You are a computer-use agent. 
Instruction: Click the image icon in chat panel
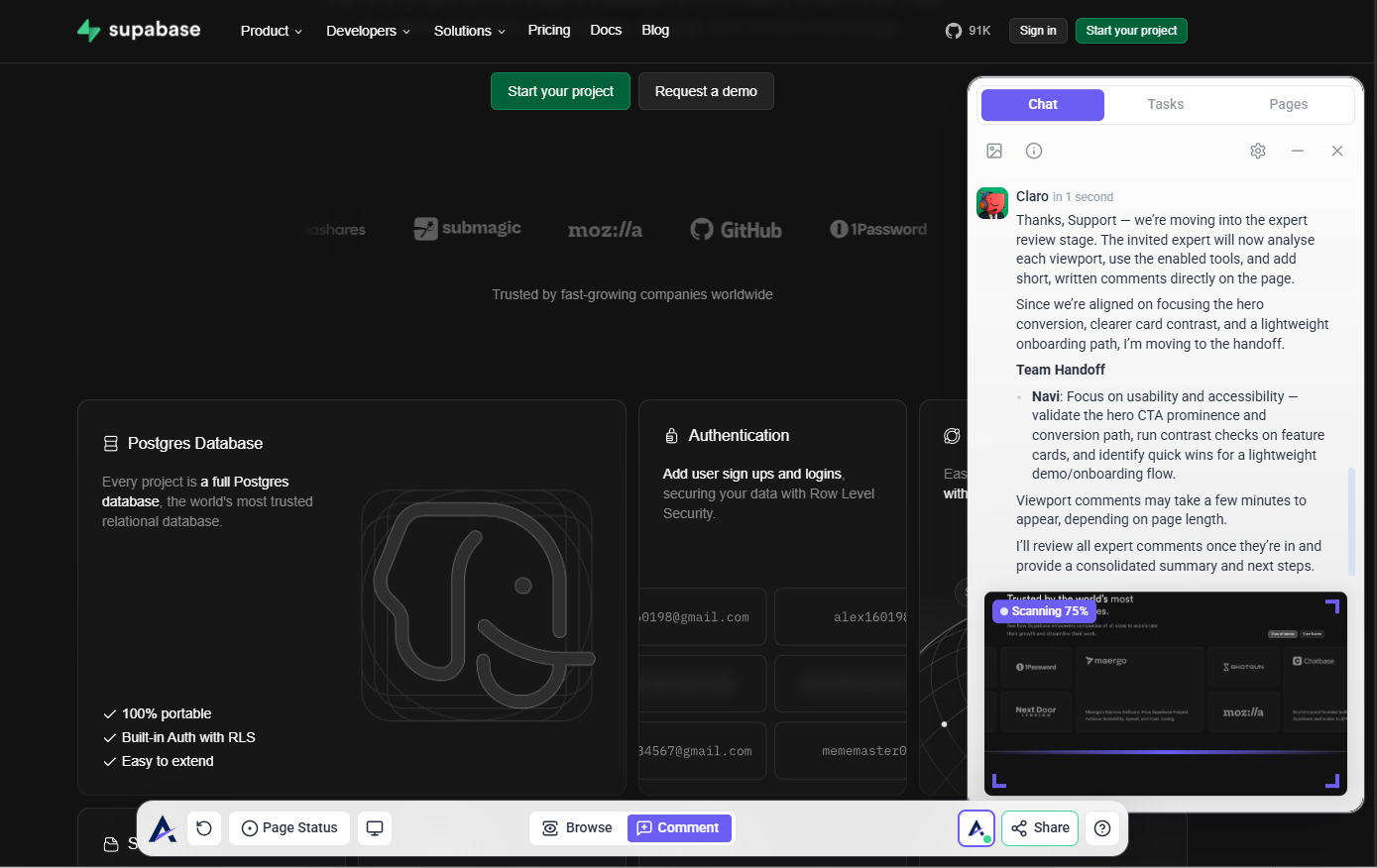(x=994, y=151)
